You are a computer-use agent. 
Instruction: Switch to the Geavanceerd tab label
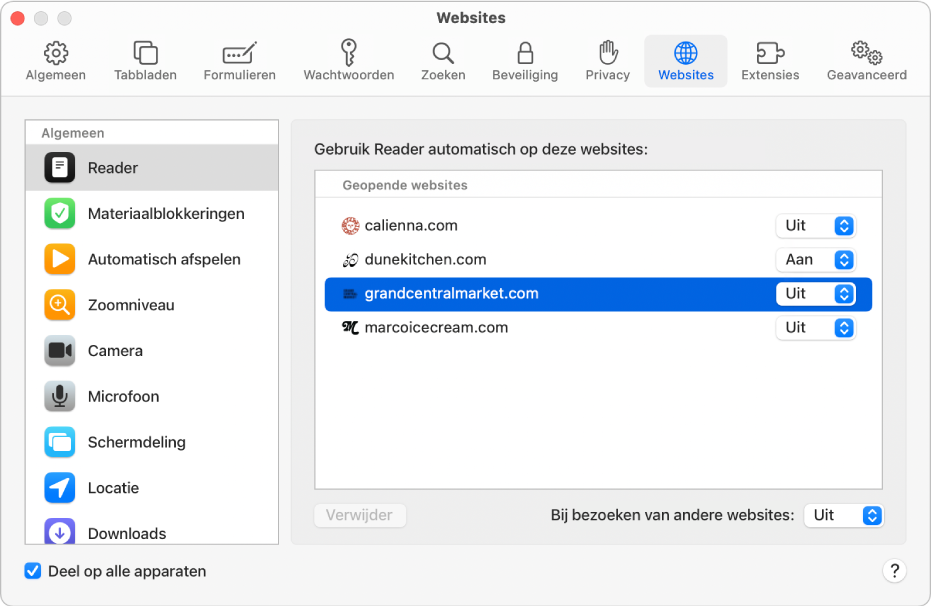(866, 75)
